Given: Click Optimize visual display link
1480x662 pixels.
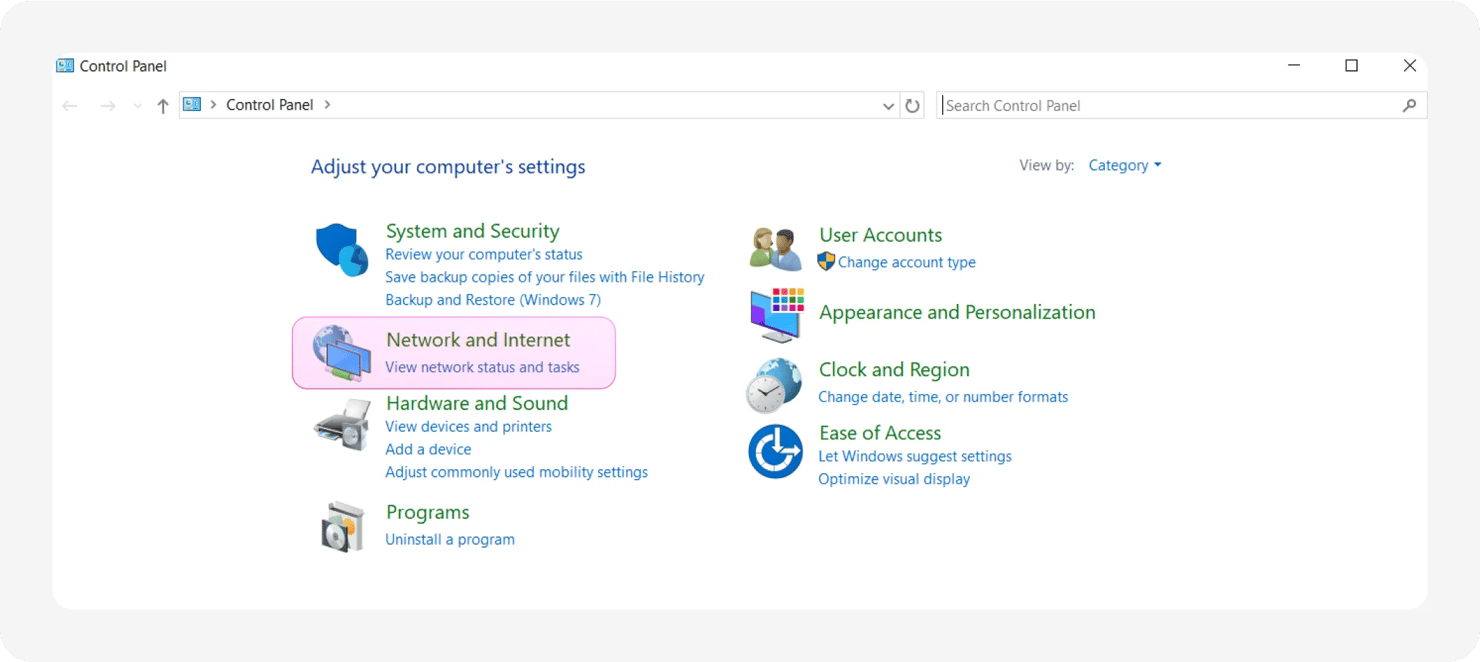Looking at the screenshot, I should (894, 479).
